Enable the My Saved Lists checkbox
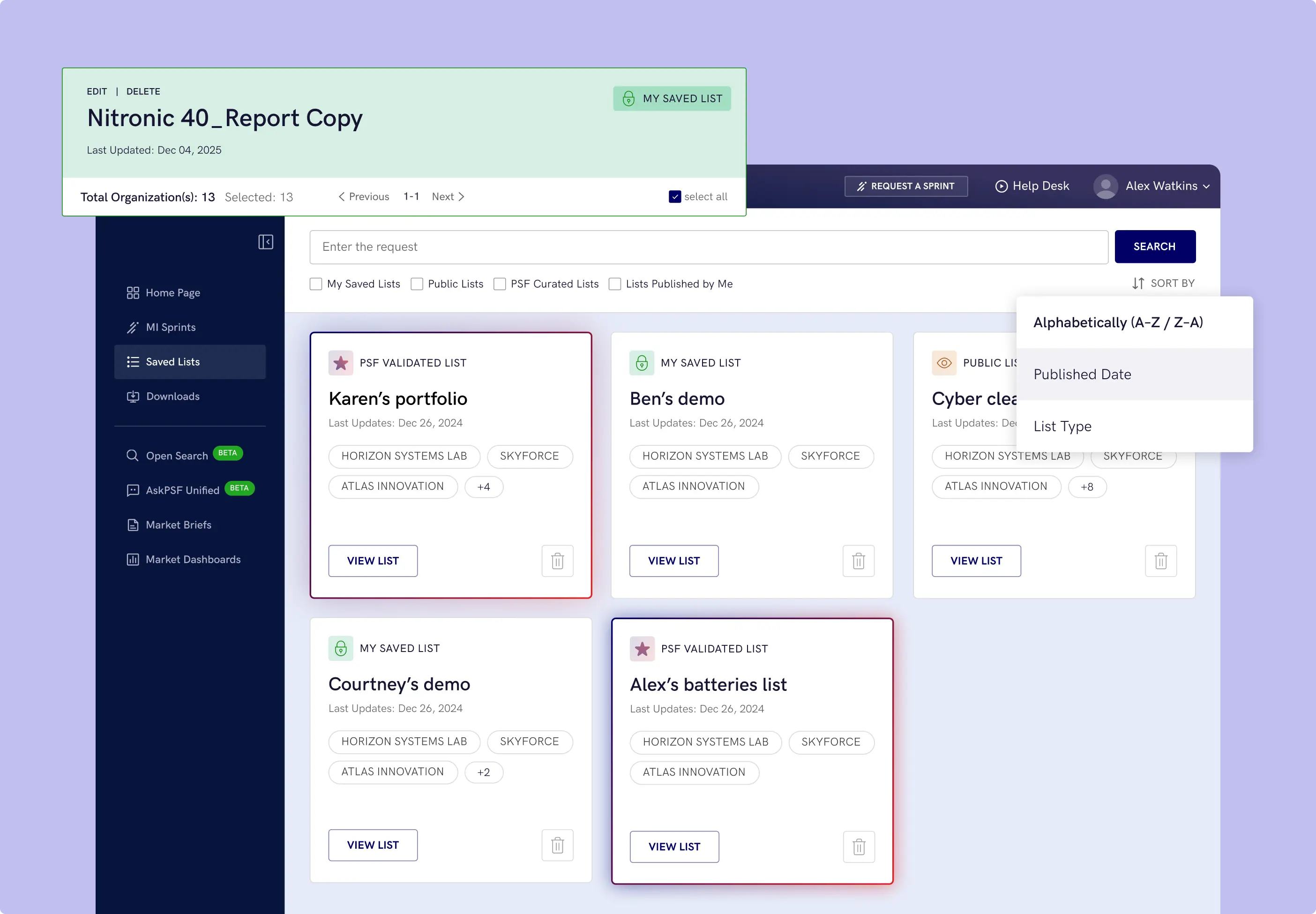This screenshot has width=1316, height=914. [x=315, y=284]
